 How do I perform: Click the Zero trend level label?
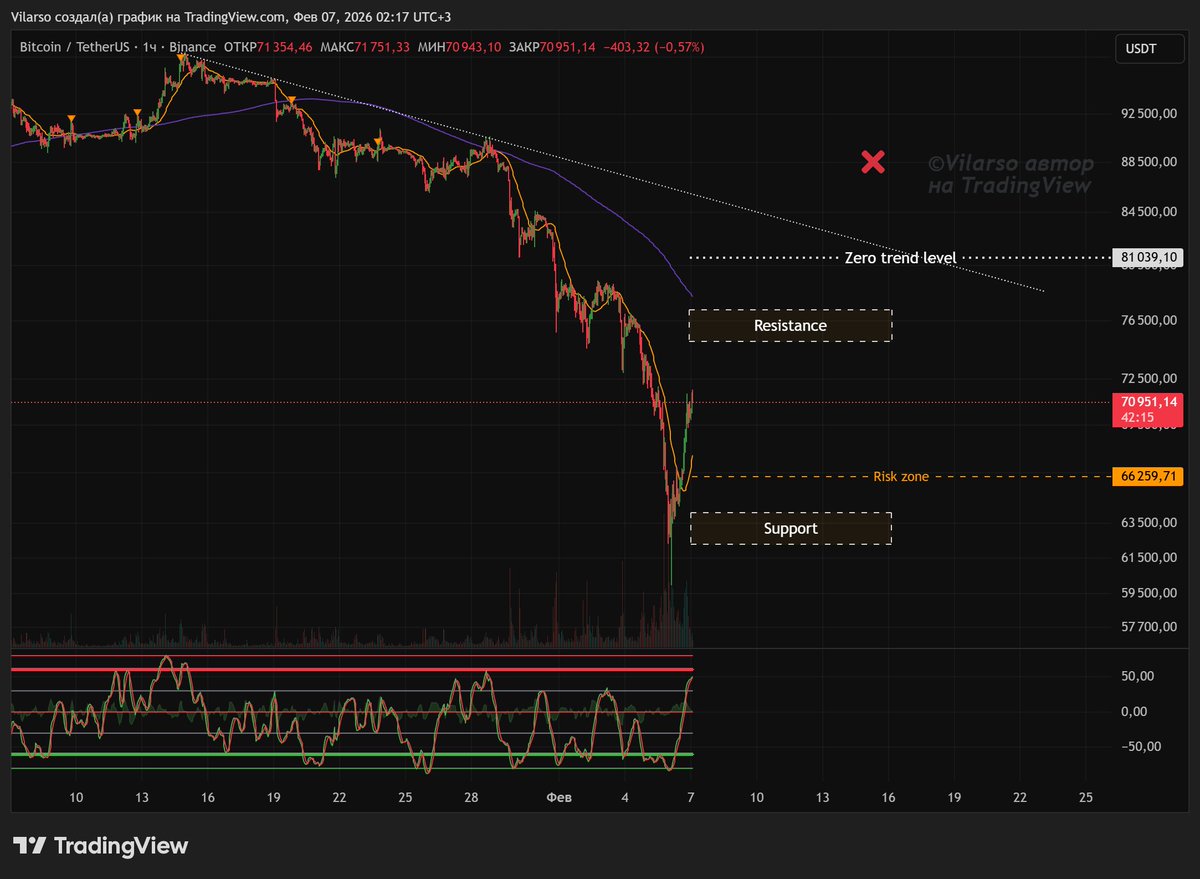click(x=900, y=258)
